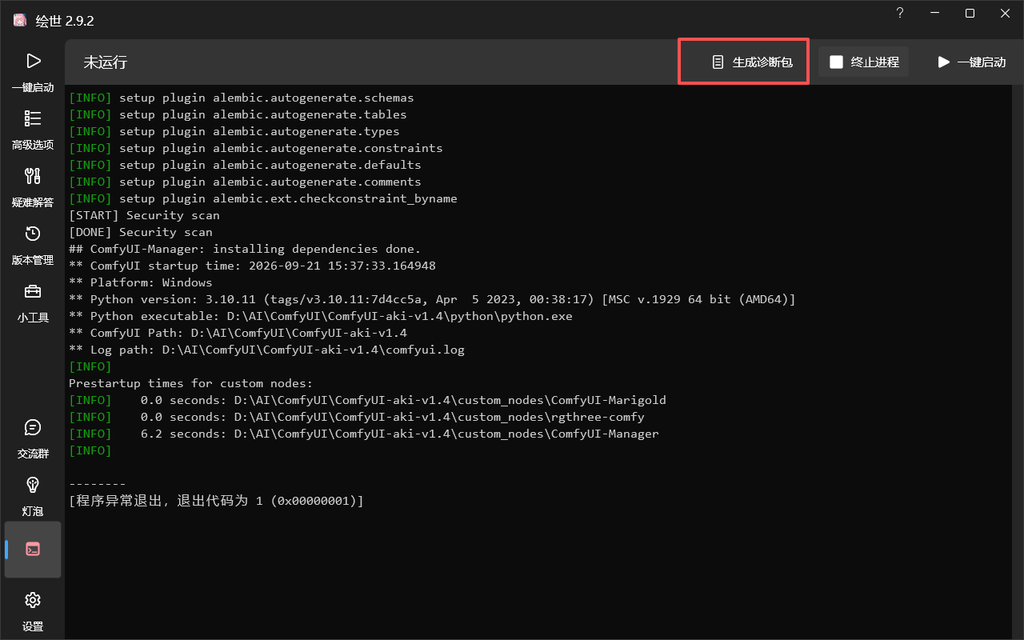Click the "installing dependencies done" line
This screenshot has width=1024, height=640.
click(x=245, y=249)
